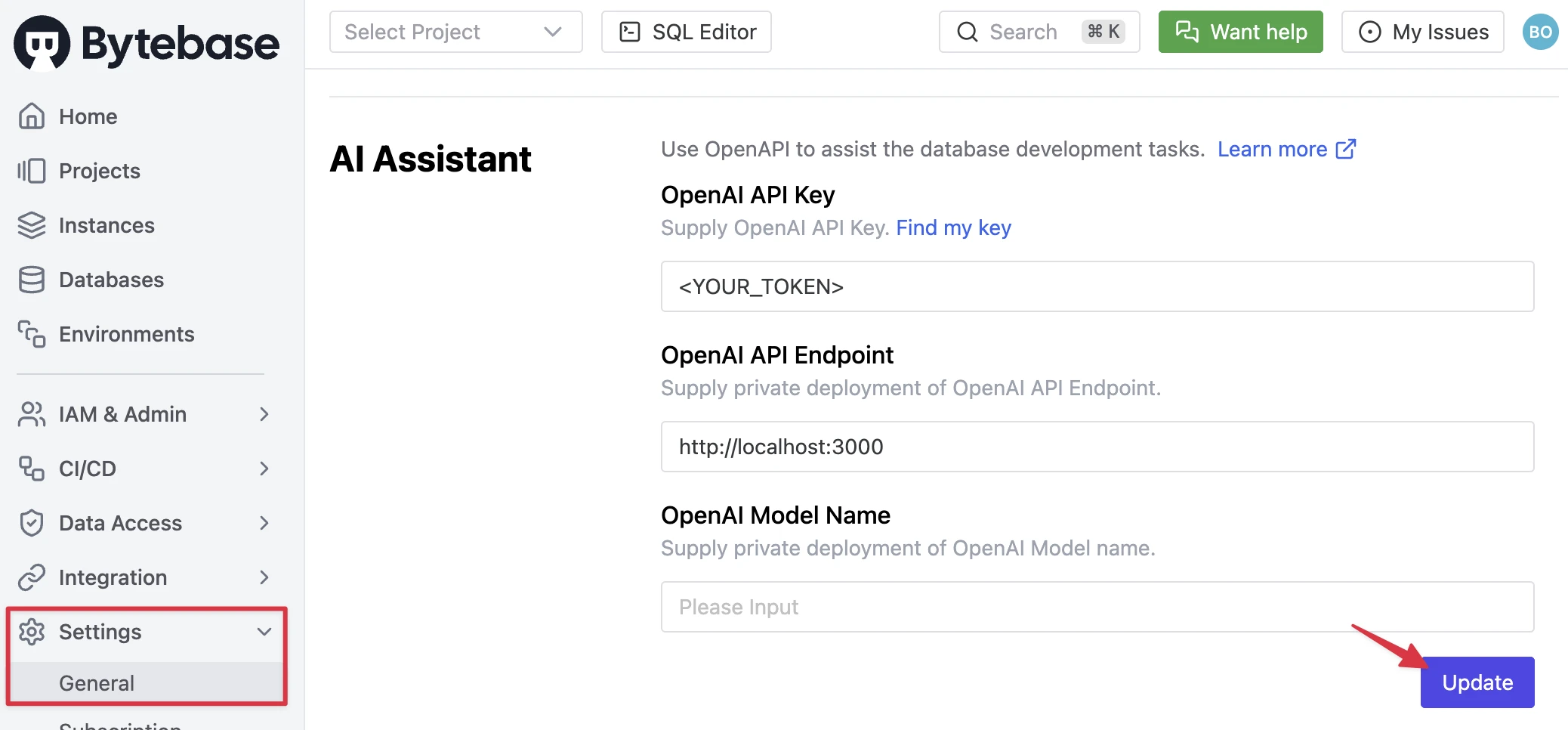This screenshot has width=1568, height=730.
Task: Collapse the Settings section chevron
Action: (x=264, y=632)
